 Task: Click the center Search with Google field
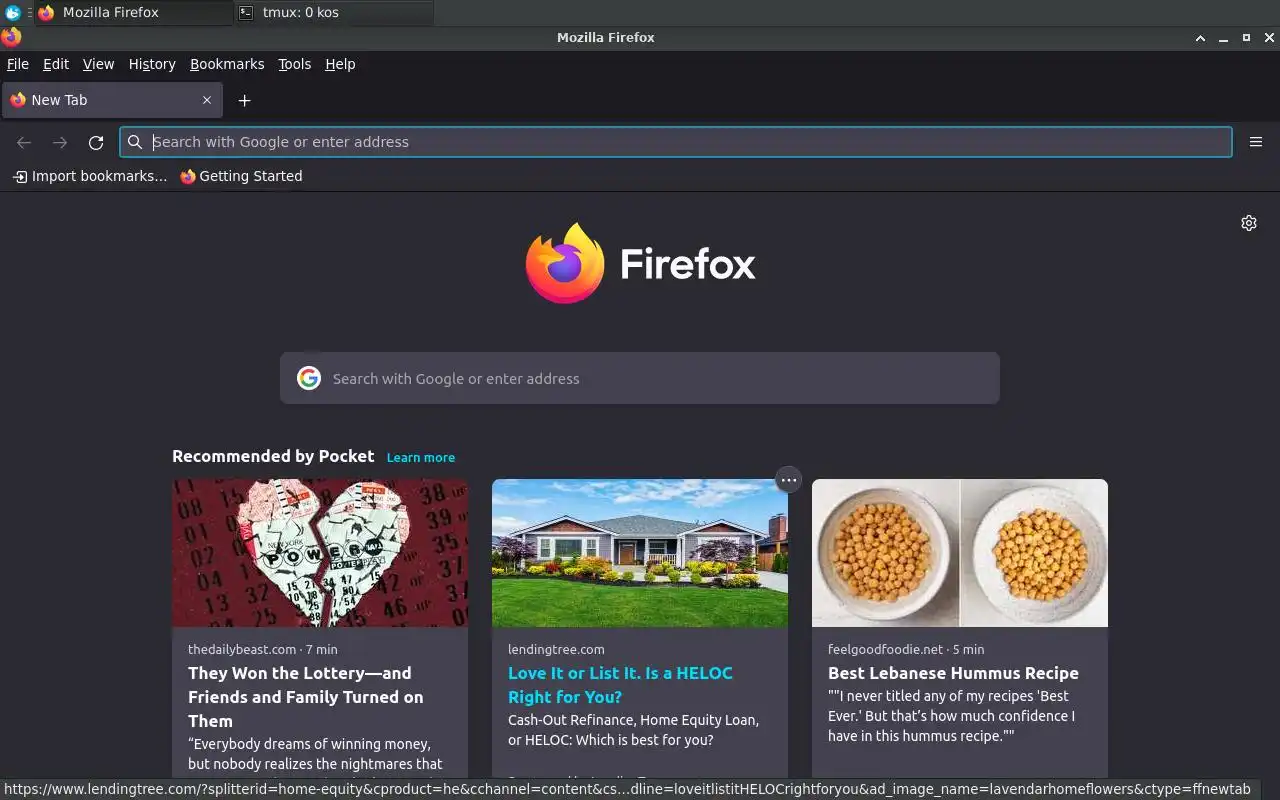[640, 378]
